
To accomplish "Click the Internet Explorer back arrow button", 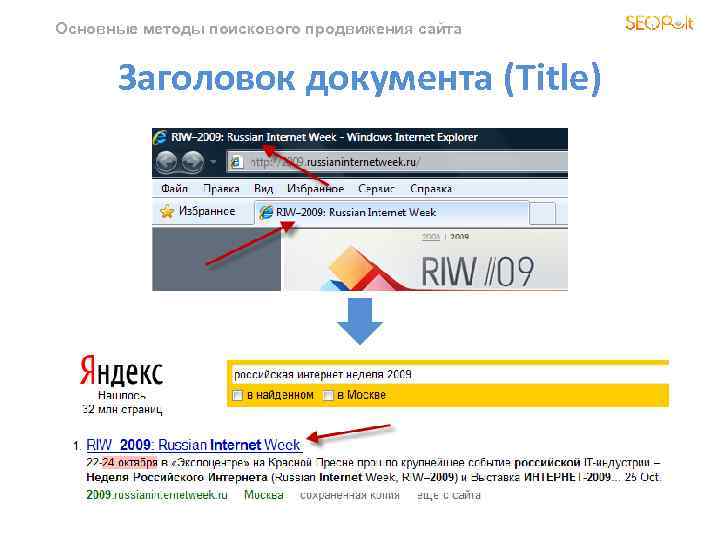I will click(167, 162).
